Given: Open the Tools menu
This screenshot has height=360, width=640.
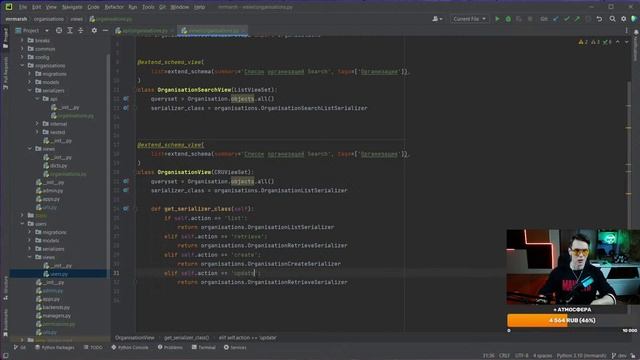Looking at the screenshot, I should (x=148, y=7).
